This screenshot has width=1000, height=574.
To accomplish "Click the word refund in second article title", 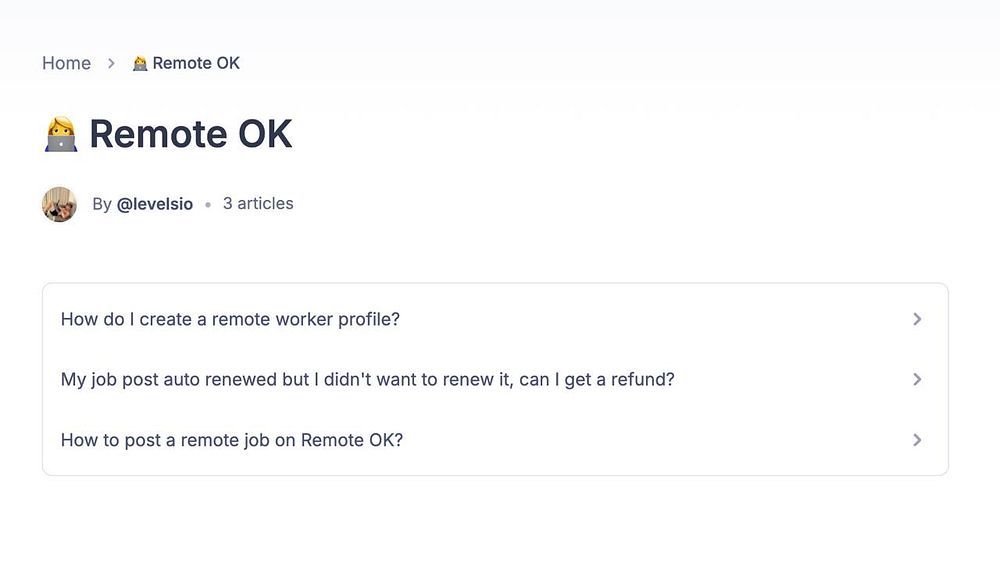I will 644,380.
